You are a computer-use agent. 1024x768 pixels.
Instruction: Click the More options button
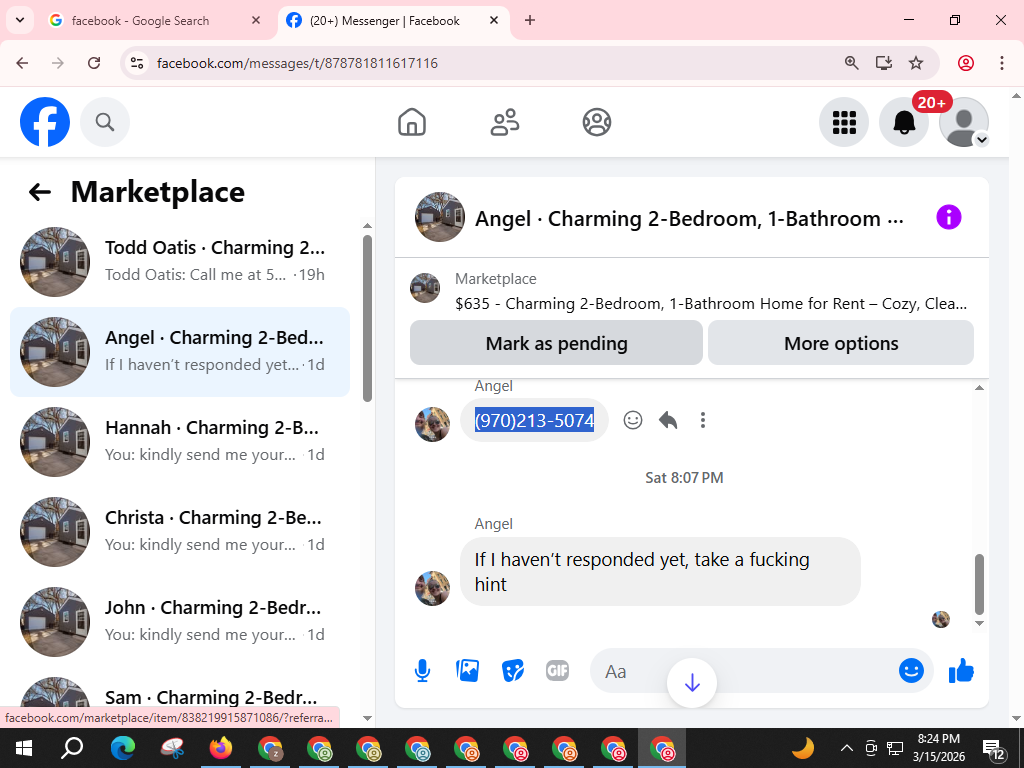coord(841,343)
